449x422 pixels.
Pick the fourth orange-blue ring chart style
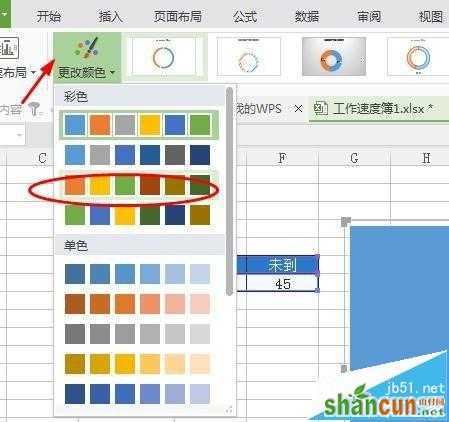point(418,57)
